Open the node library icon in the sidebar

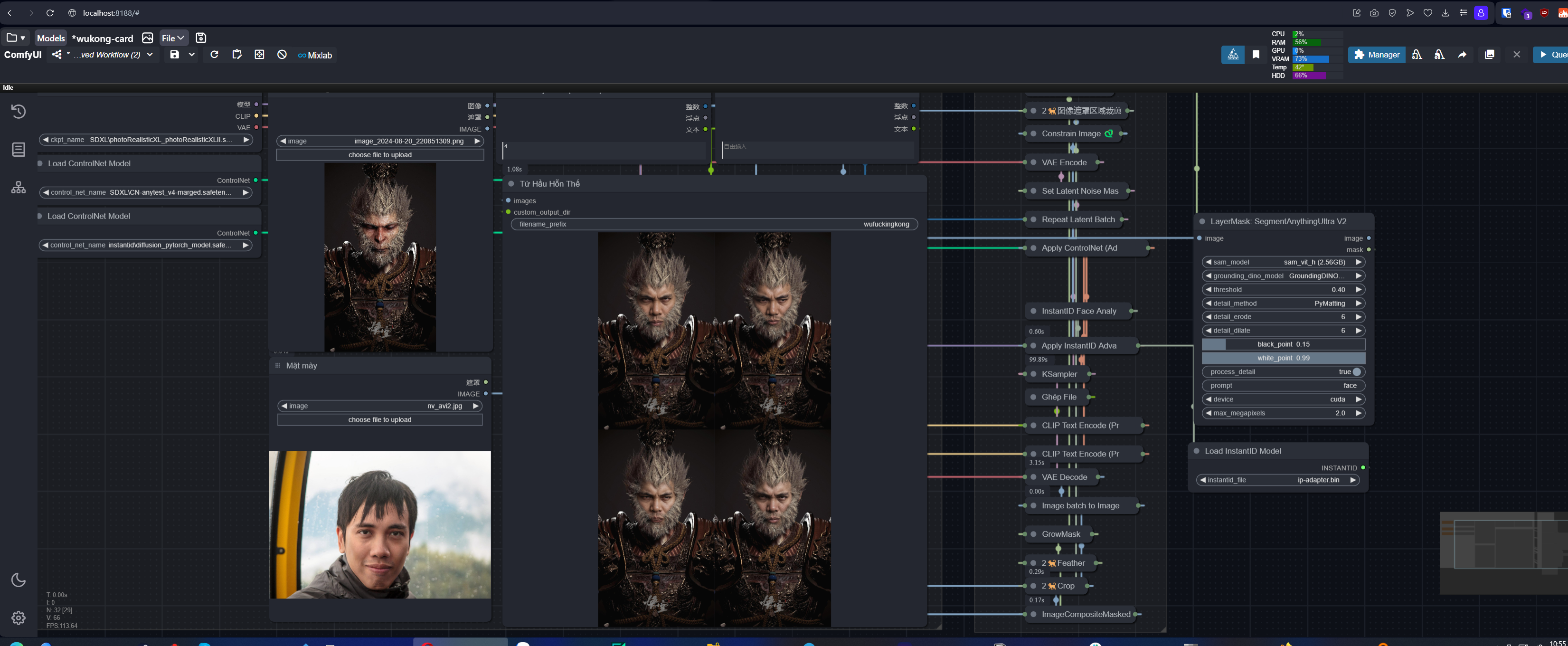(18, 149)
